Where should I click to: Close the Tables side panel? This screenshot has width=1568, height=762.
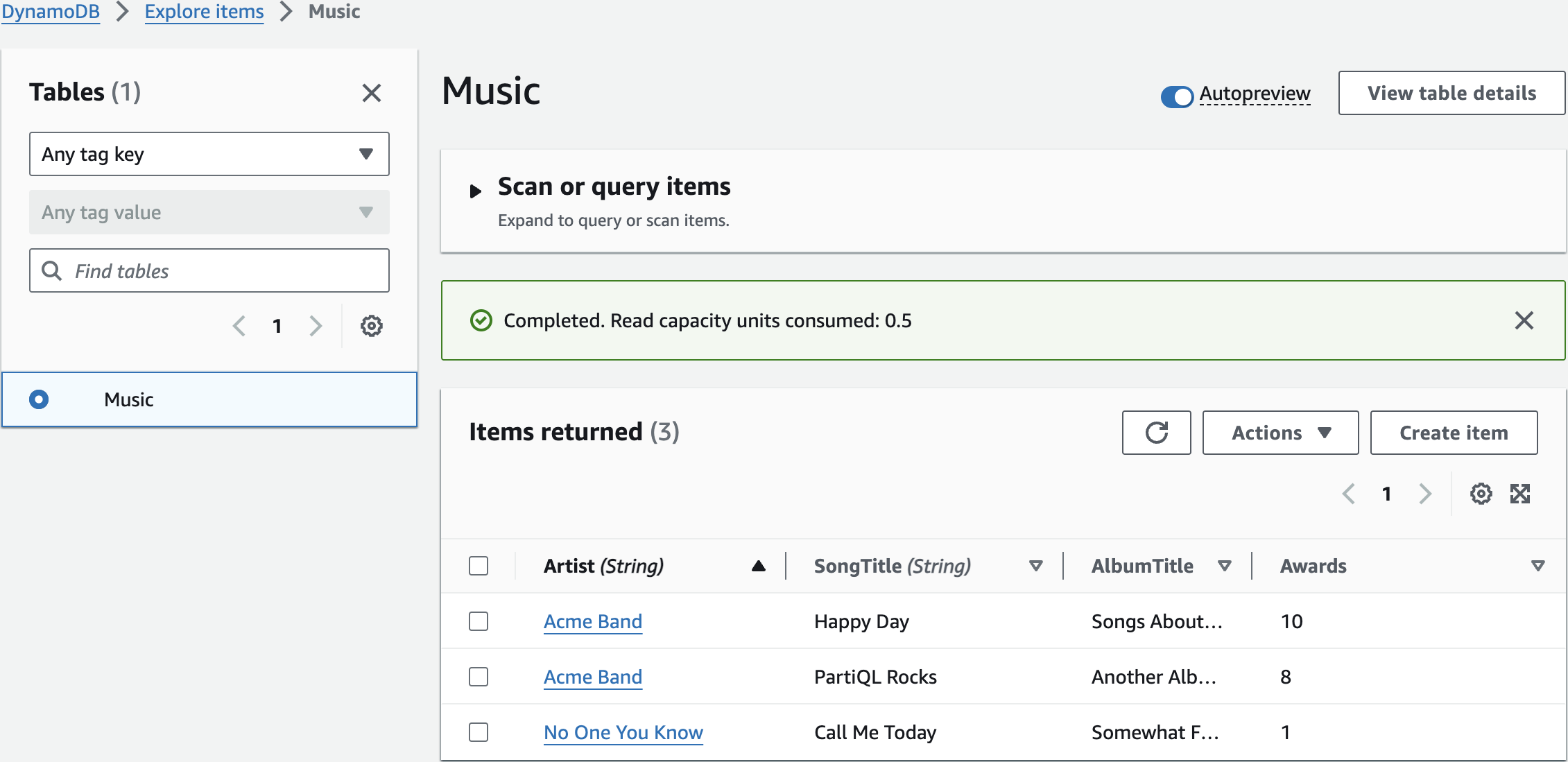pyautogui.click(x=371, y=93)
